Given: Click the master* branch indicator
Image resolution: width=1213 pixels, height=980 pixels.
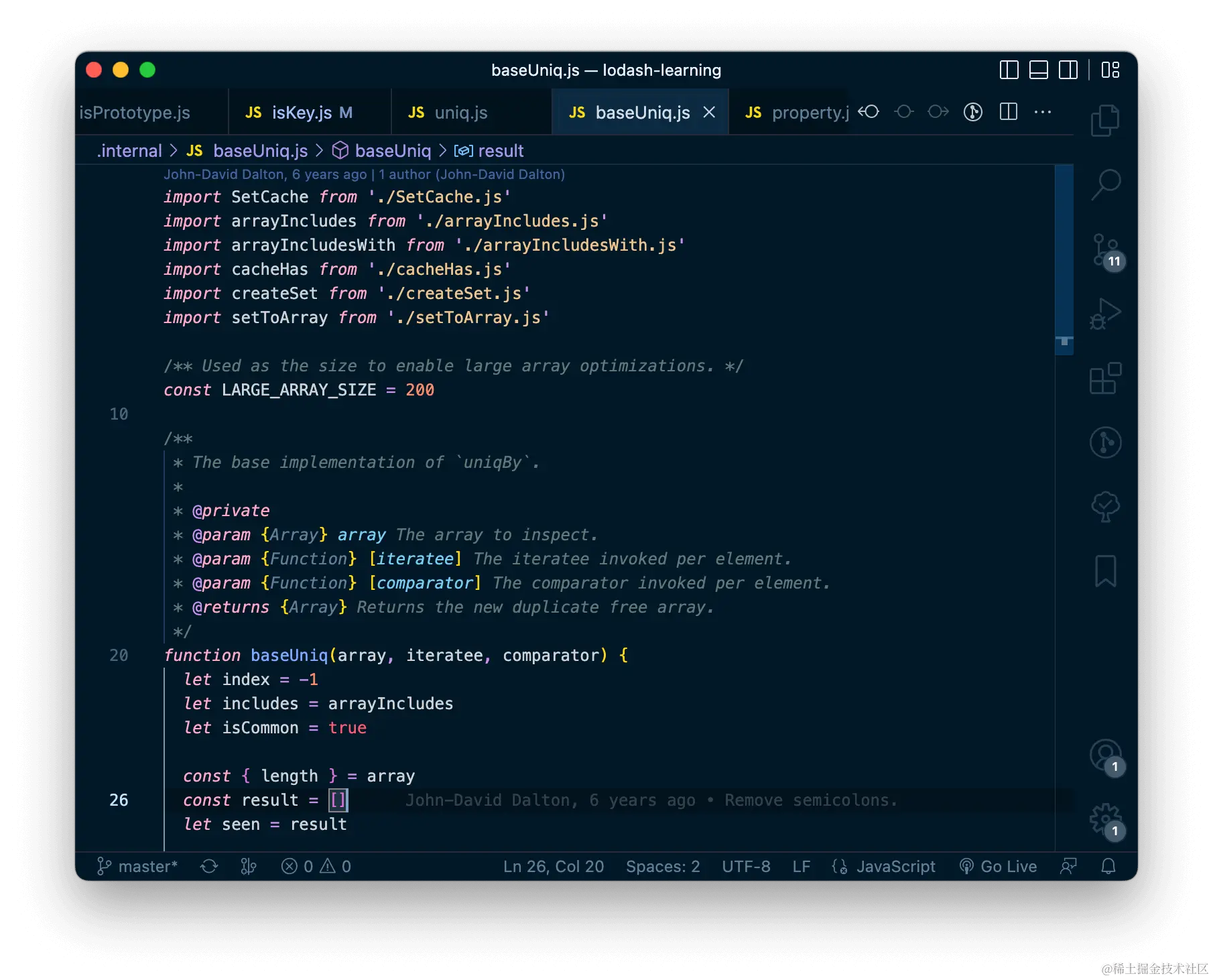Looking at the screenshot, I should [137, 866].
